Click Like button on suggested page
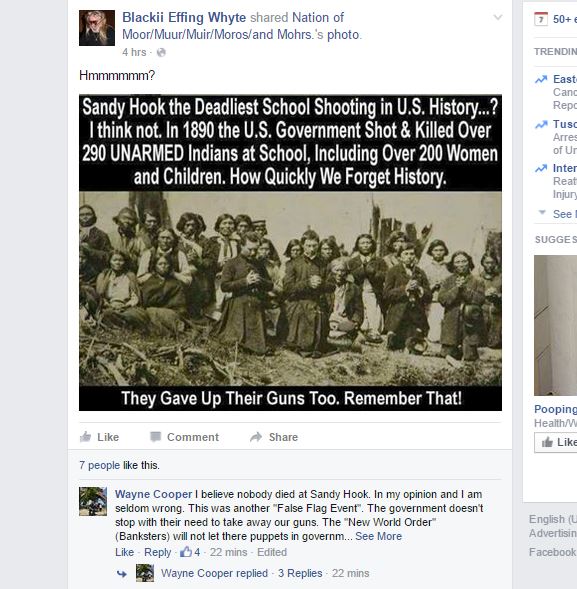The image size is (577, 589). (x=556, y=443)
